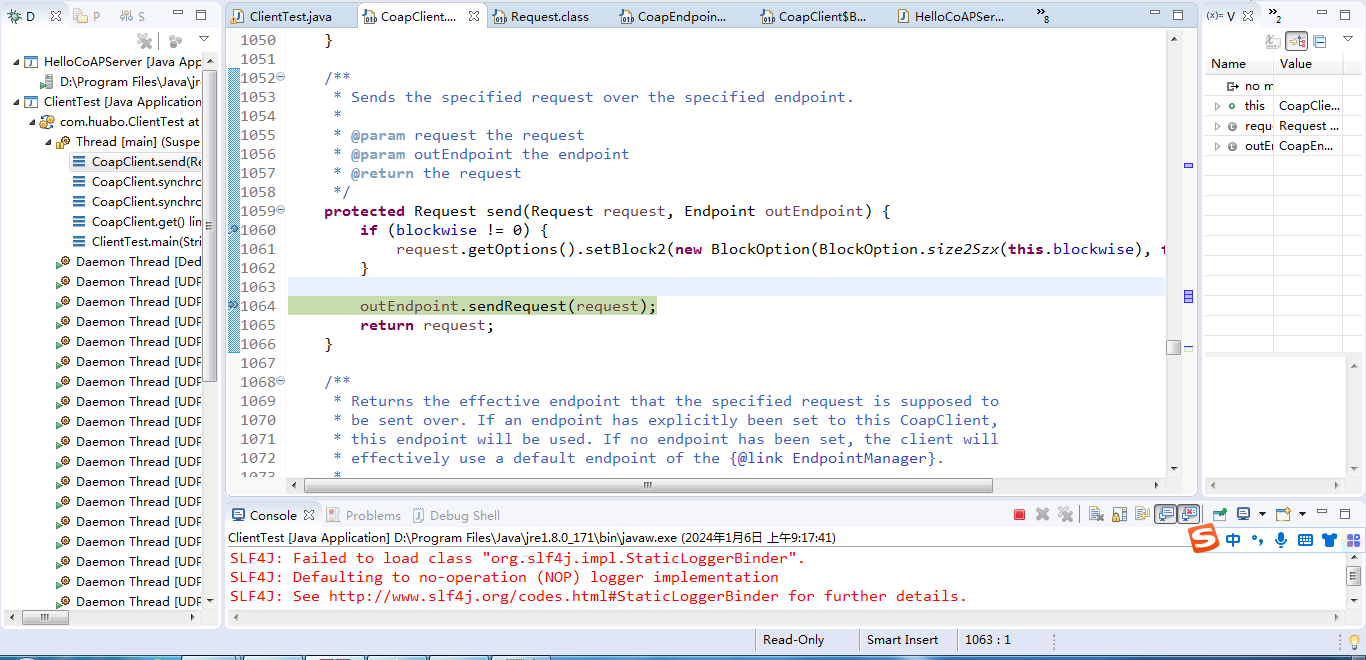Click the Sogou voice input microphone

point(1281,540)
